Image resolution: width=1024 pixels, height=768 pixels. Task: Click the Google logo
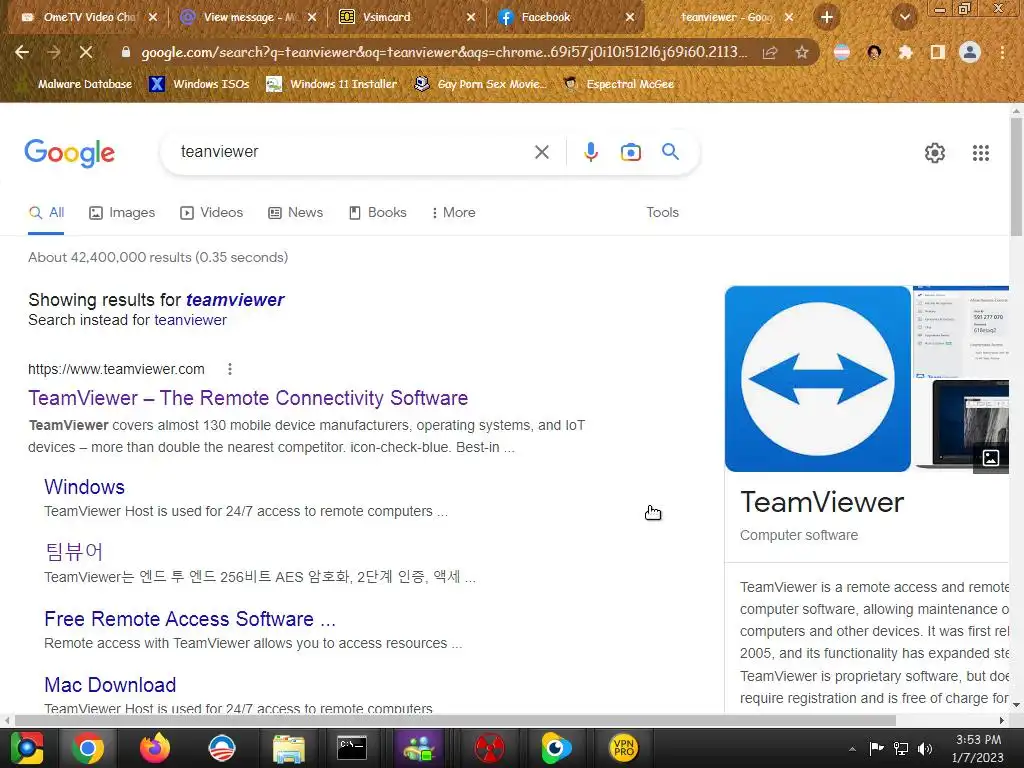click(x=69, y=153)
